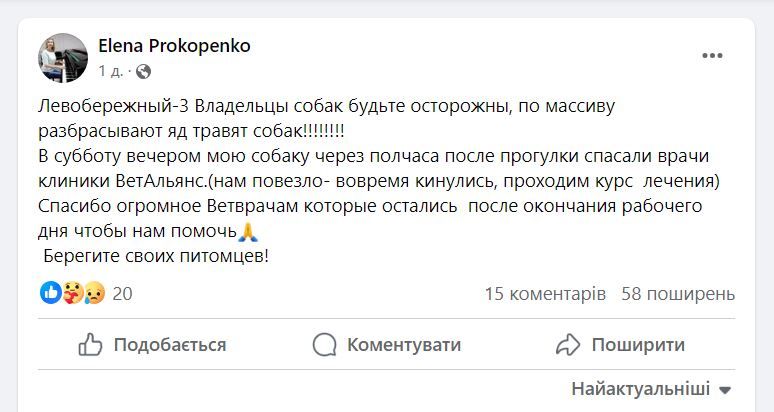Image resolution: width=774 pixels, height=412 pixels.
Task: Click the care hug reaction emoji
Action: [x=72, y=293]
